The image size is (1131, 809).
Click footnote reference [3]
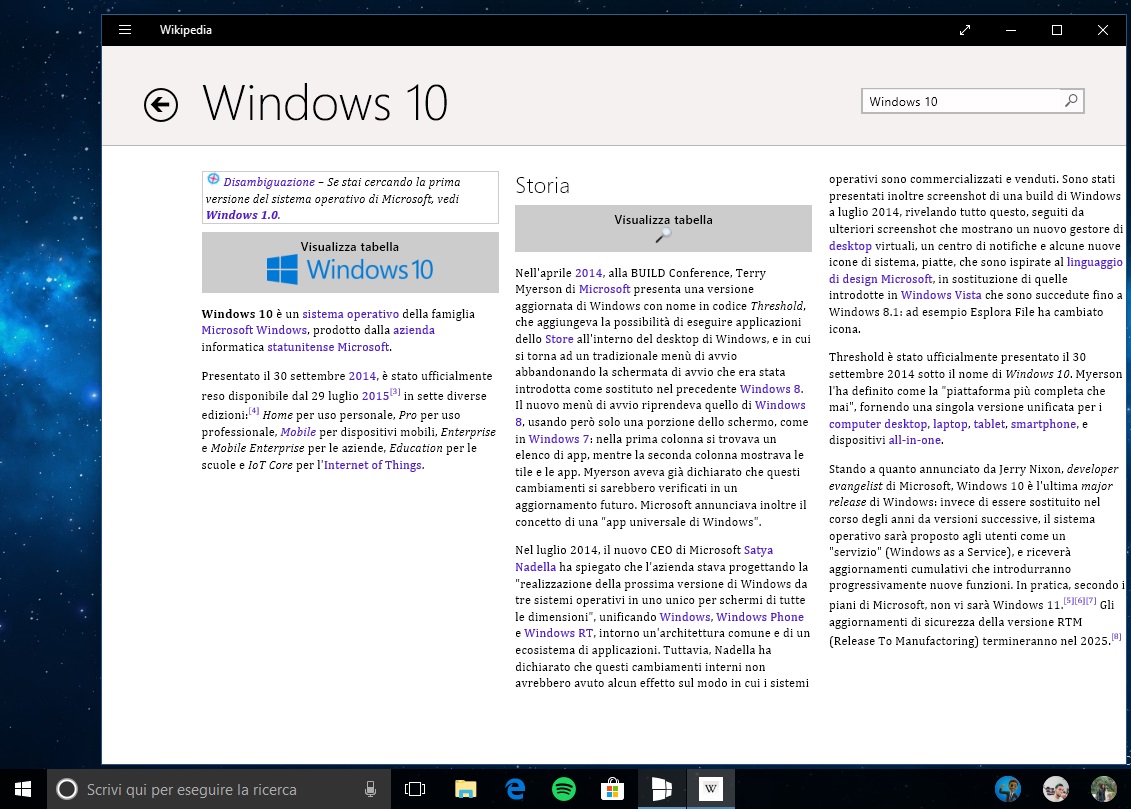395,392
